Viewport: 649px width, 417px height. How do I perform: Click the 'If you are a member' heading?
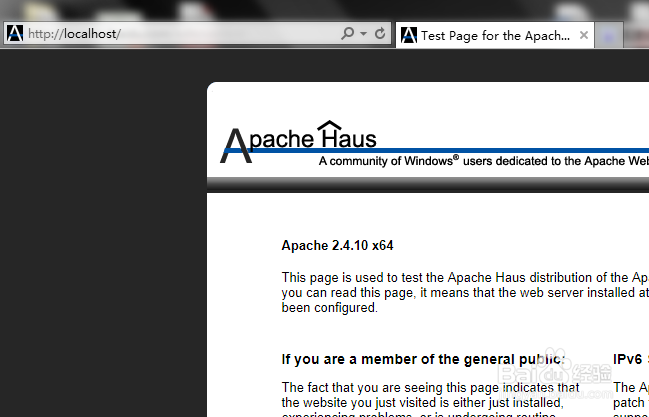423,359
